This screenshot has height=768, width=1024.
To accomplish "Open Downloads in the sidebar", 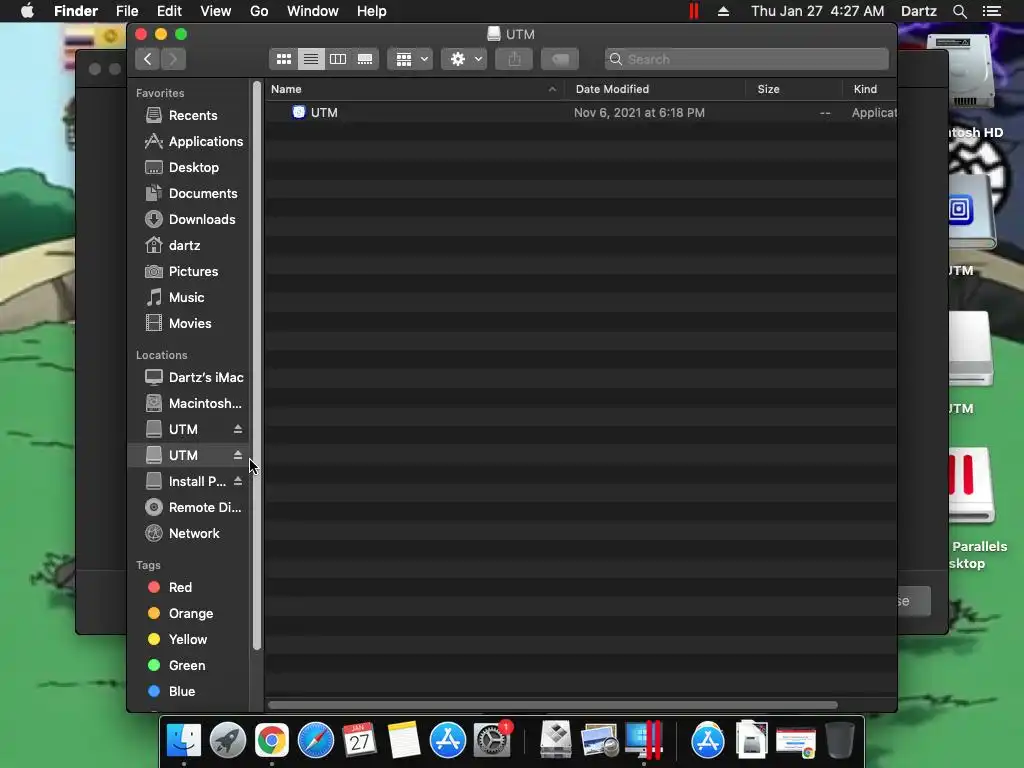I will click(x=187, y=220).
